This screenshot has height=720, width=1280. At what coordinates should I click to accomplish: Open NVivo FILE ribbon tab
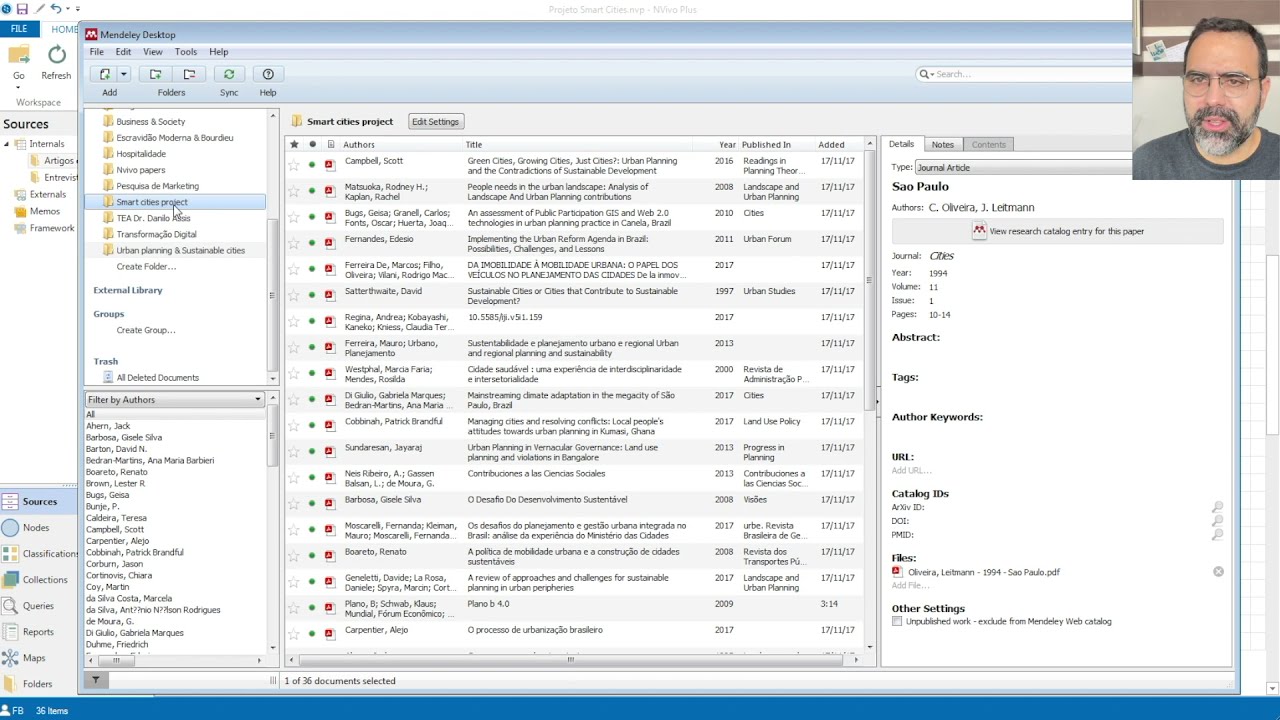pyautogui.click(x=19, y=29)
